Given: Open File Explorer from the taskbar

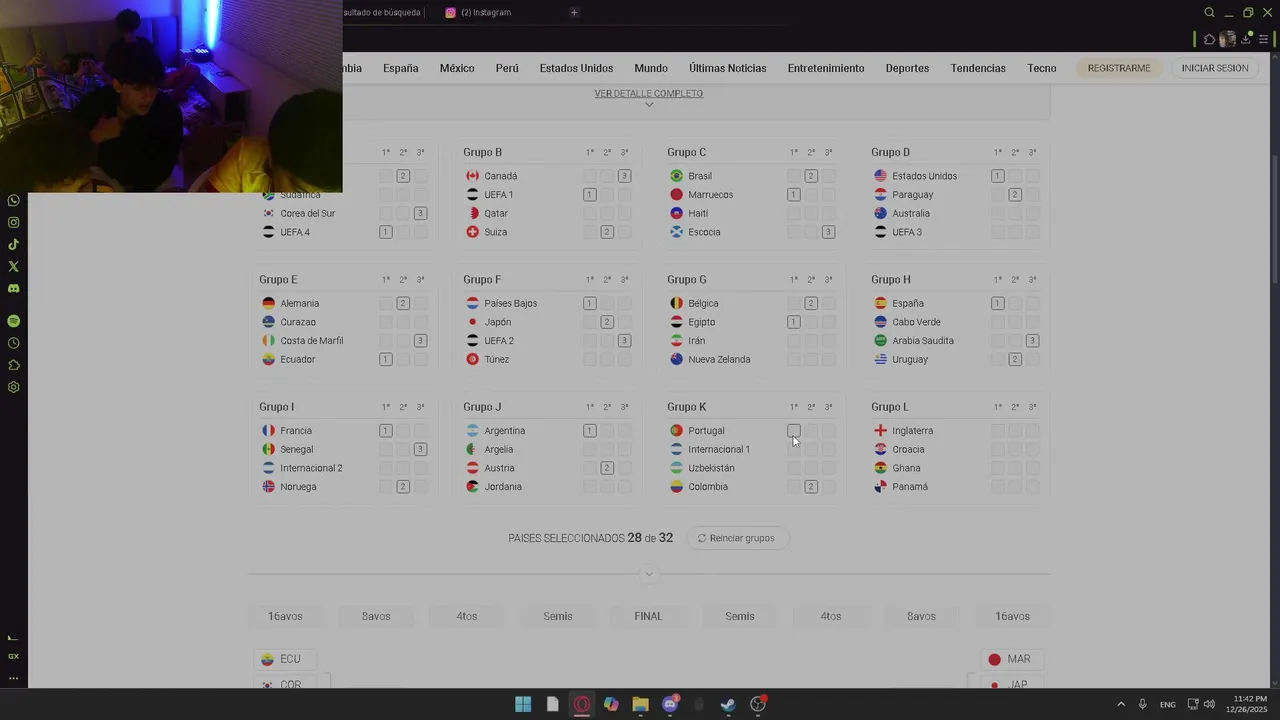Looking at the screenshot, I should coord(640,704).
